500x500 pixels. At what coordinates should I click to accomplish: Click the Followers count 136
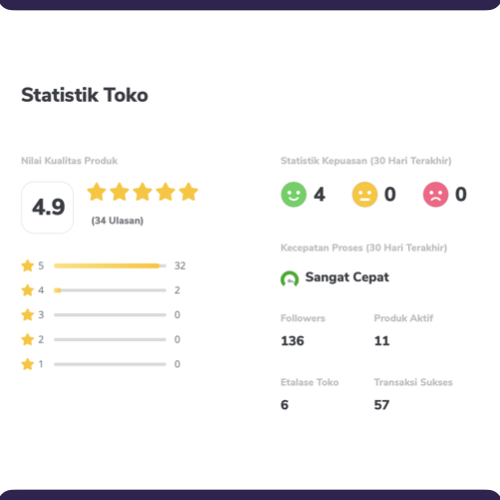pos(292,341)
